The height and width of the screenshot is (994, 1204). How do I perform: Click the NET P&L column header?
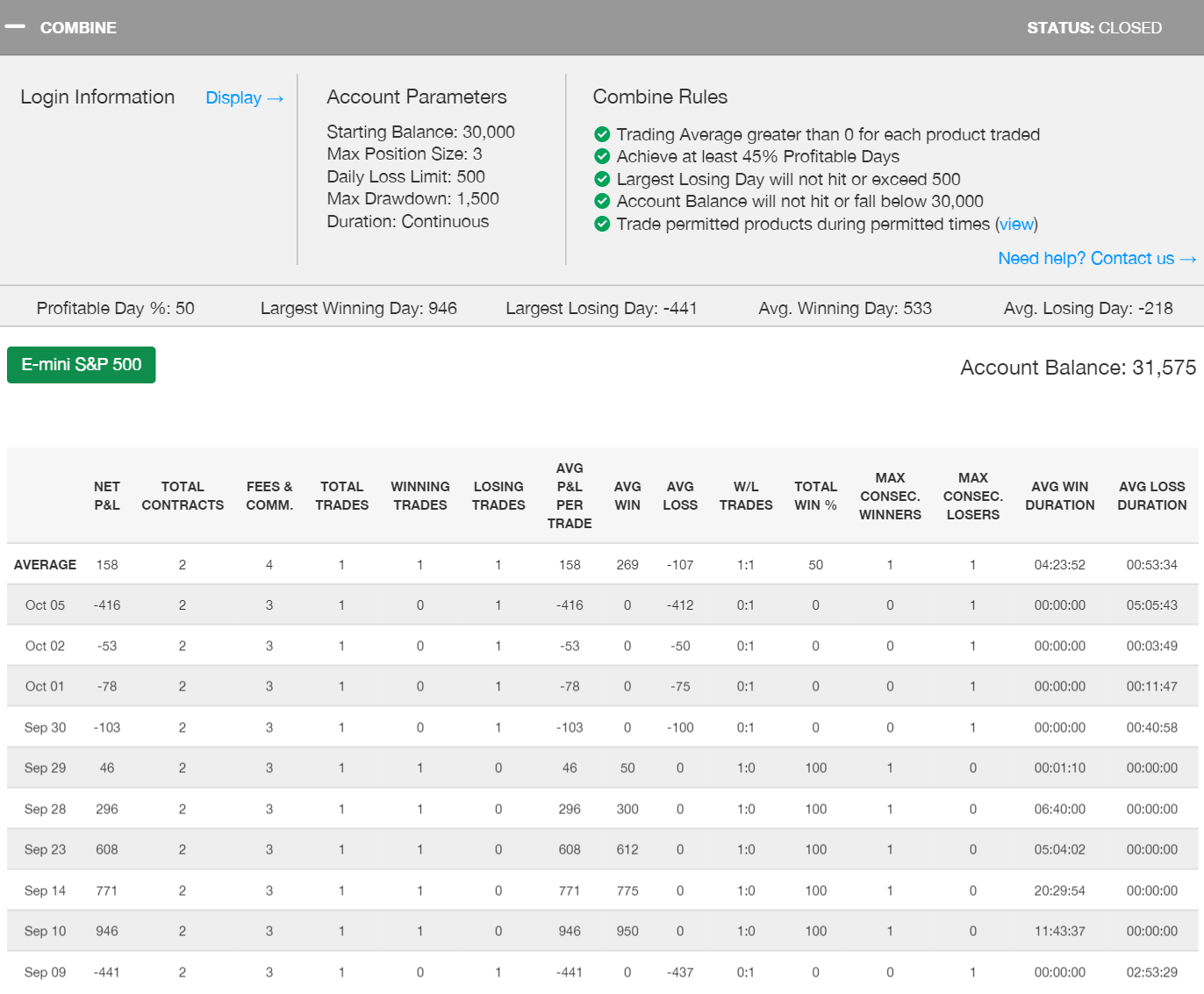[107, 496]
